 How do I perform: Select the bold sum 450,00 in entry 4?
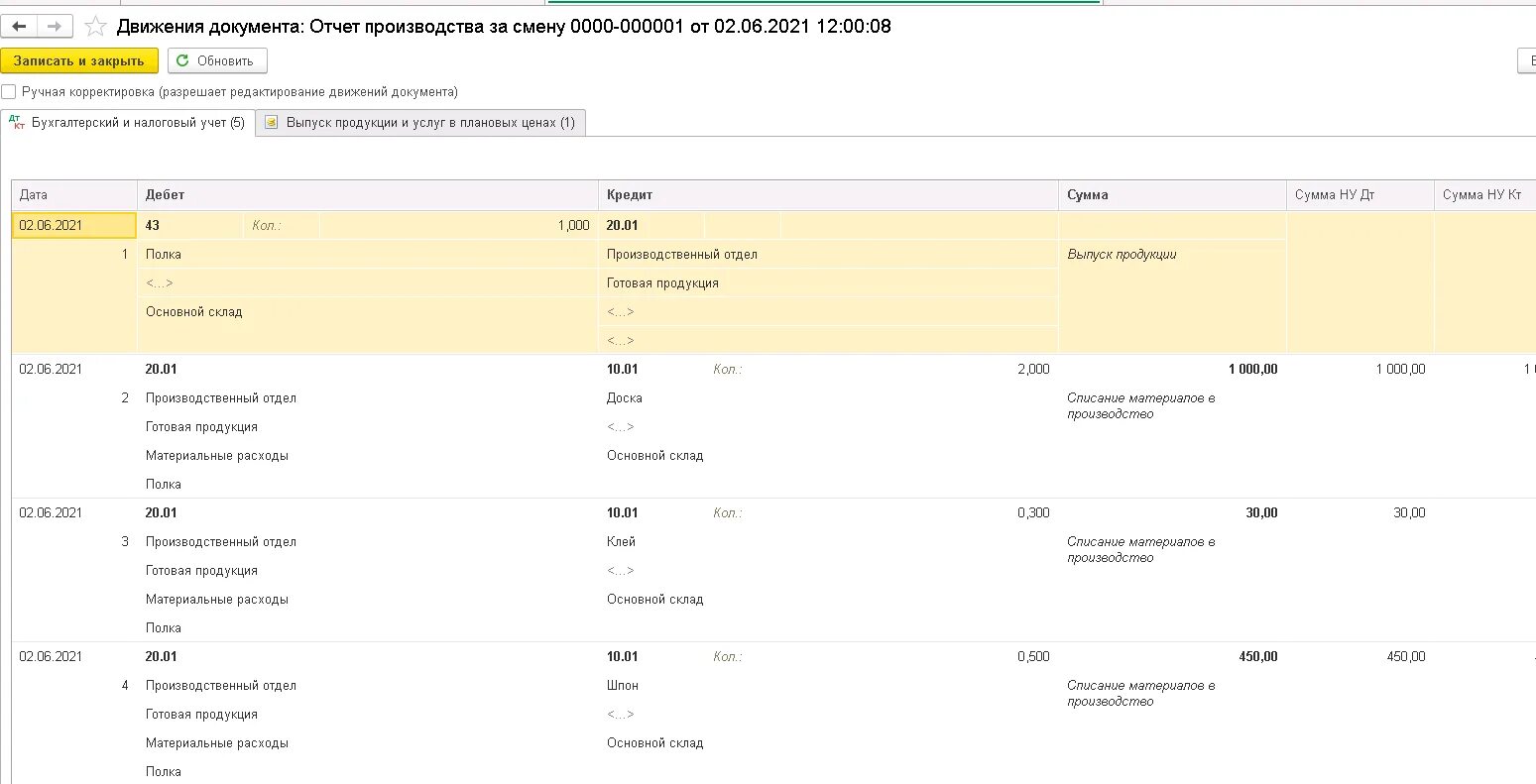(x=1257, y=657)
